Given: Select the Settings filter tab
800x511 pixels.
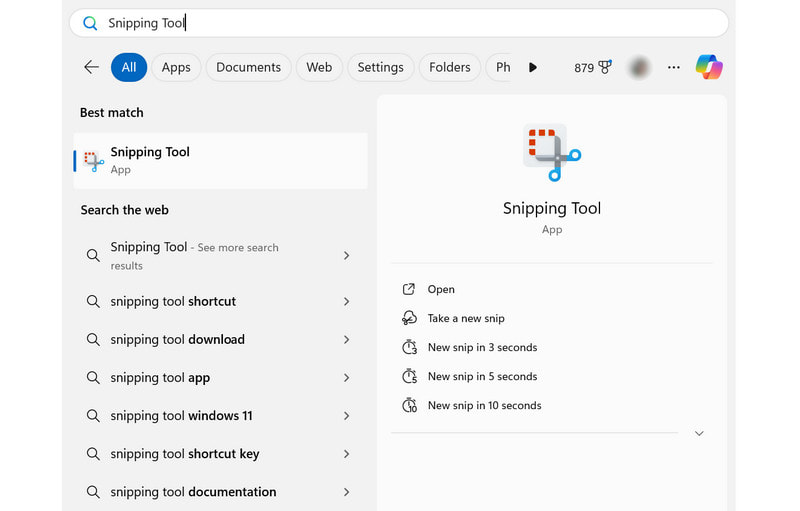Looking at the screenshot, I should click(x=380, y=67).
